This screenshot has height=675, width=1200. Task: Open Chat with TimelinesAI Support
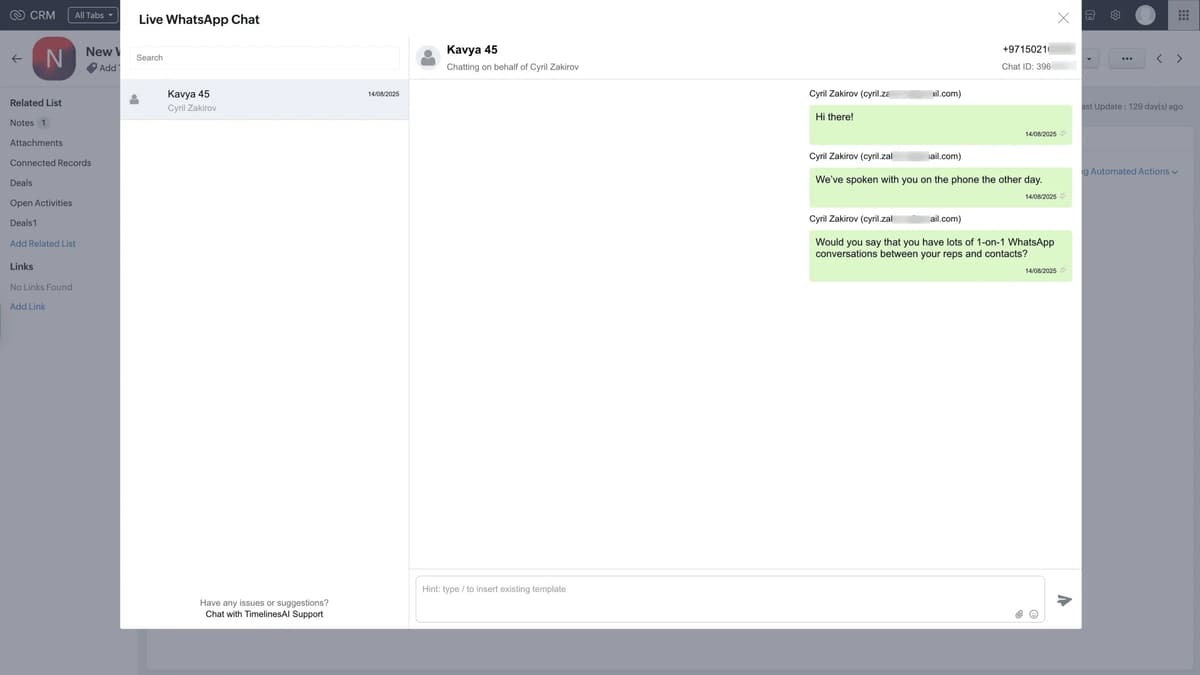point(264,613)
